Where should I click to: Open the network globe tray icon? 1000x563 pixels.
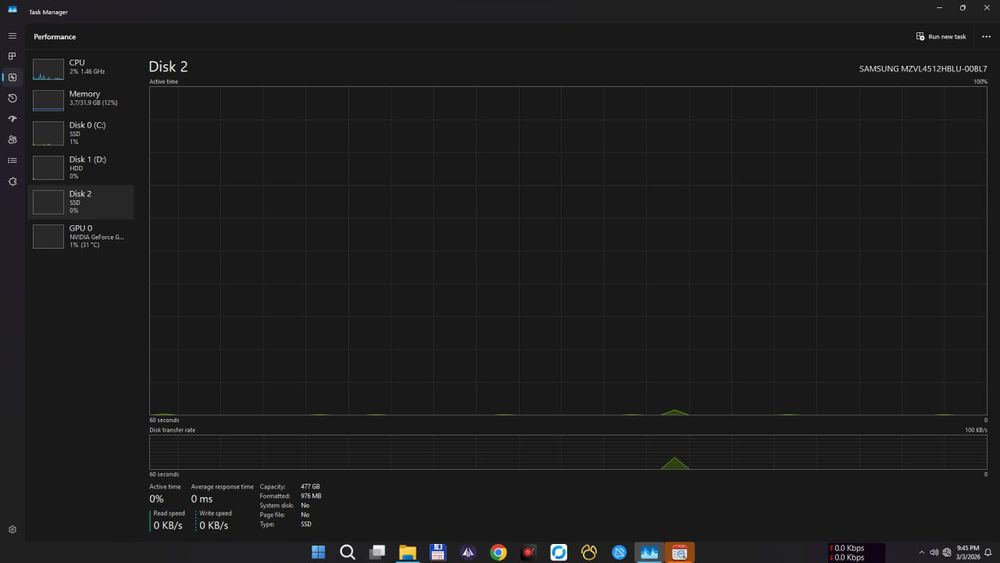point(947,552)
